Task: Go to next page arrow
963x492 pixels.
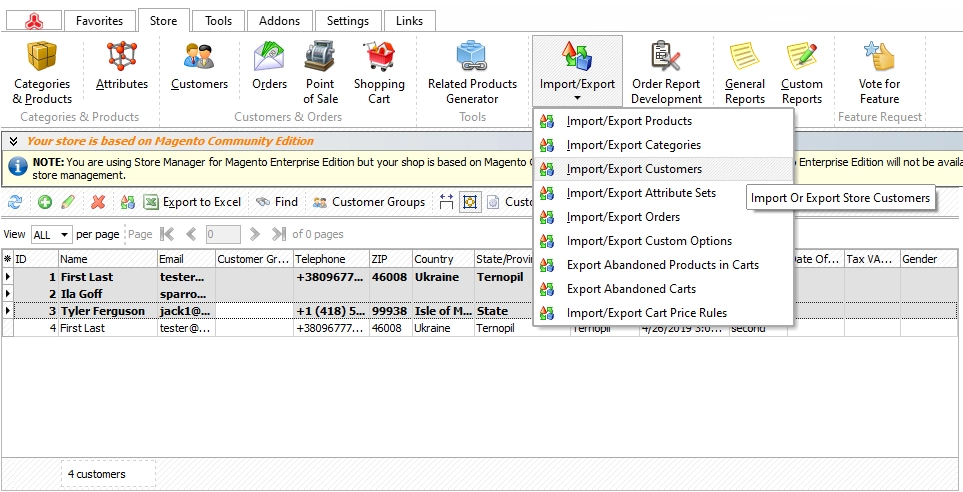Action: pos(255,234)
